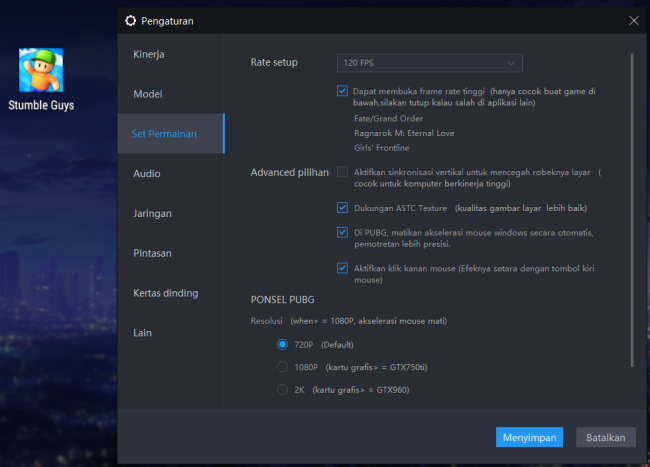Click the Menyimpan button
650x467 pixels.
coord(529,437)
